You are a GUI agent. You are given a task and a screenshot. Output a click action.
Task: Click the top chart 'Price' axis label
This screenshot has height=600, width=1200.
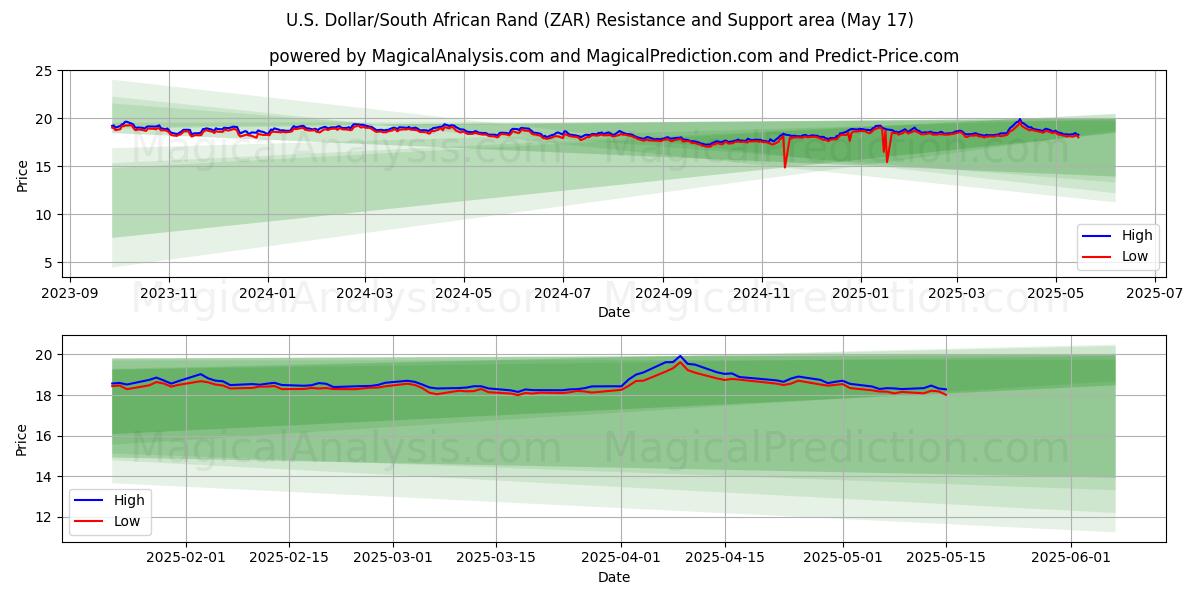(x=22, y=174)
